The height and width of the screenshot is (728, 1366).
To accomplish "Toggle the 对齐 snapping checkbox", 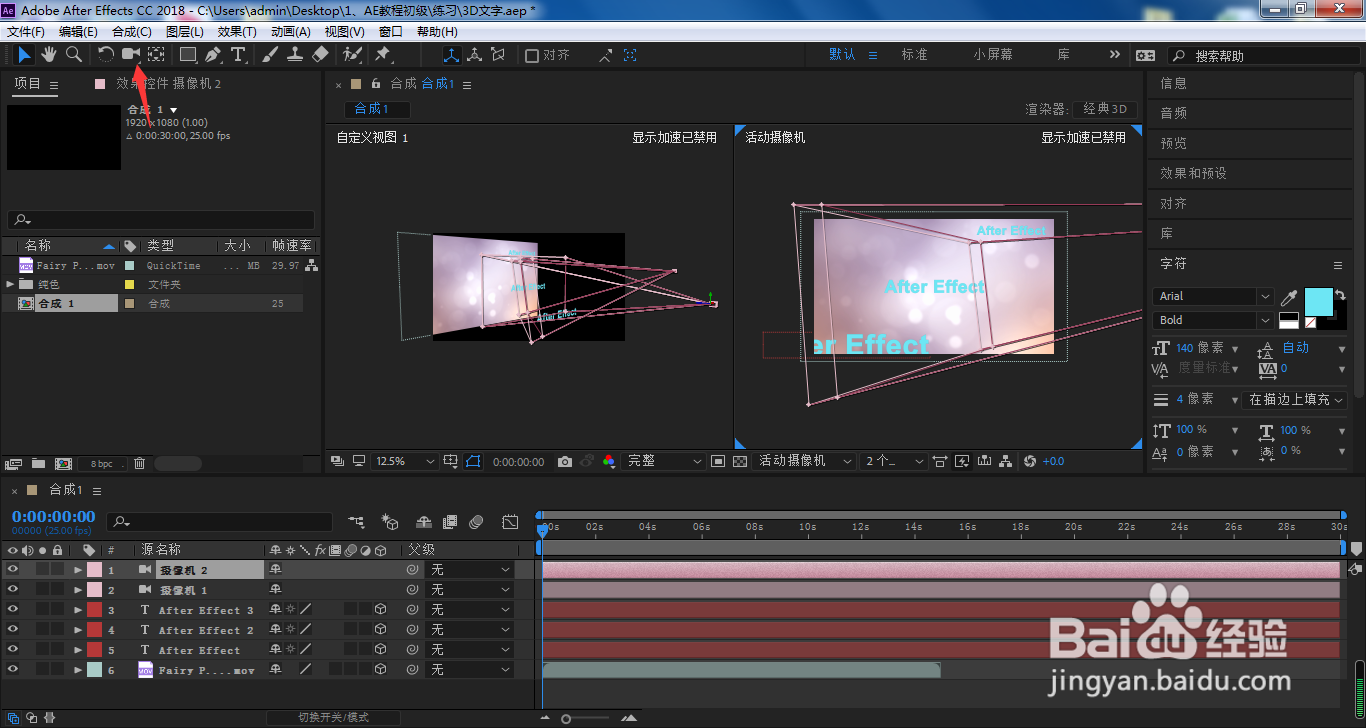I will pyautogui.click(x=532, y=55).
